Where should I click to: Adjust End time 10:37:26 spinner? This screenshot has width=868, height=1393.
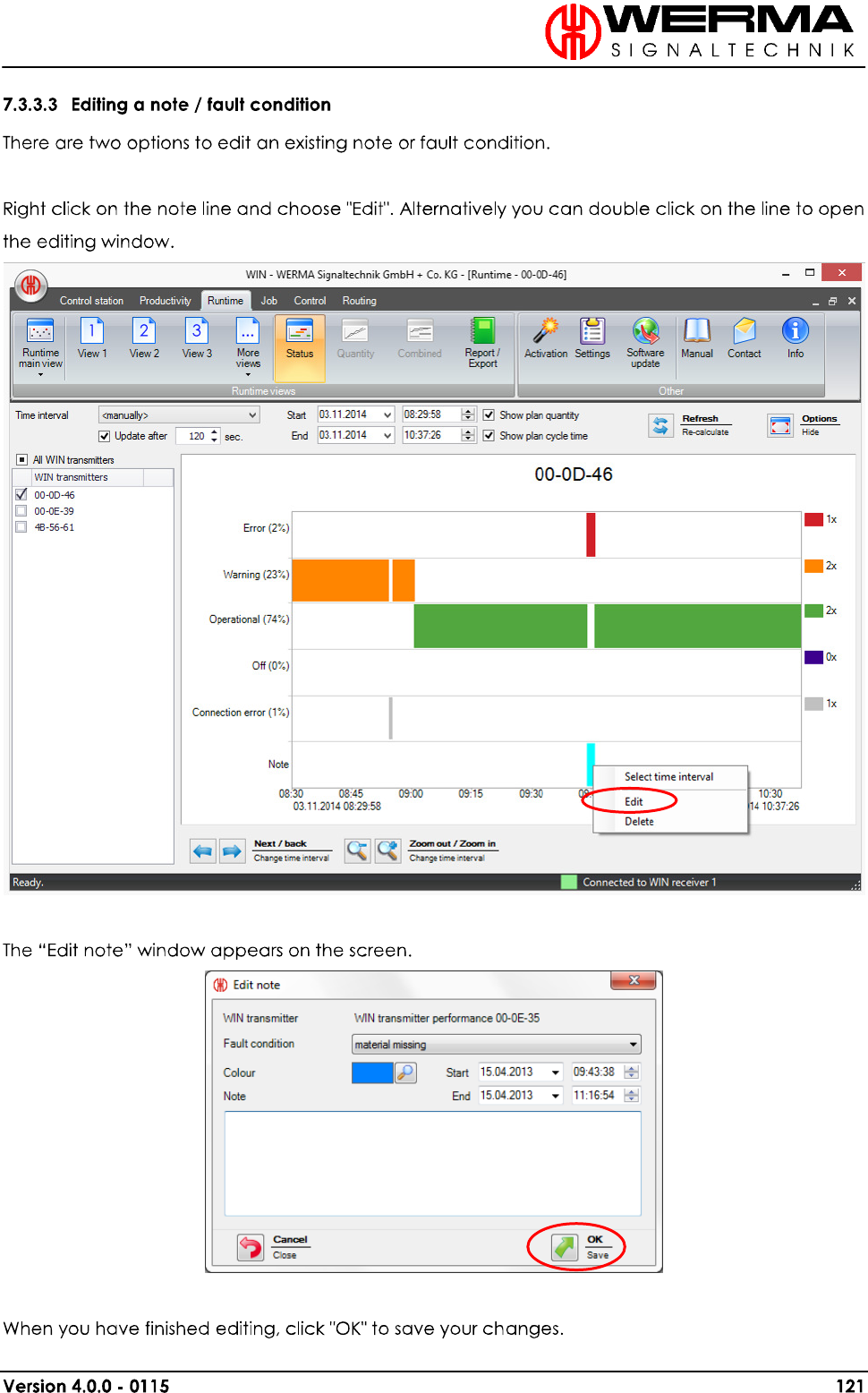(x=468, y=435)
